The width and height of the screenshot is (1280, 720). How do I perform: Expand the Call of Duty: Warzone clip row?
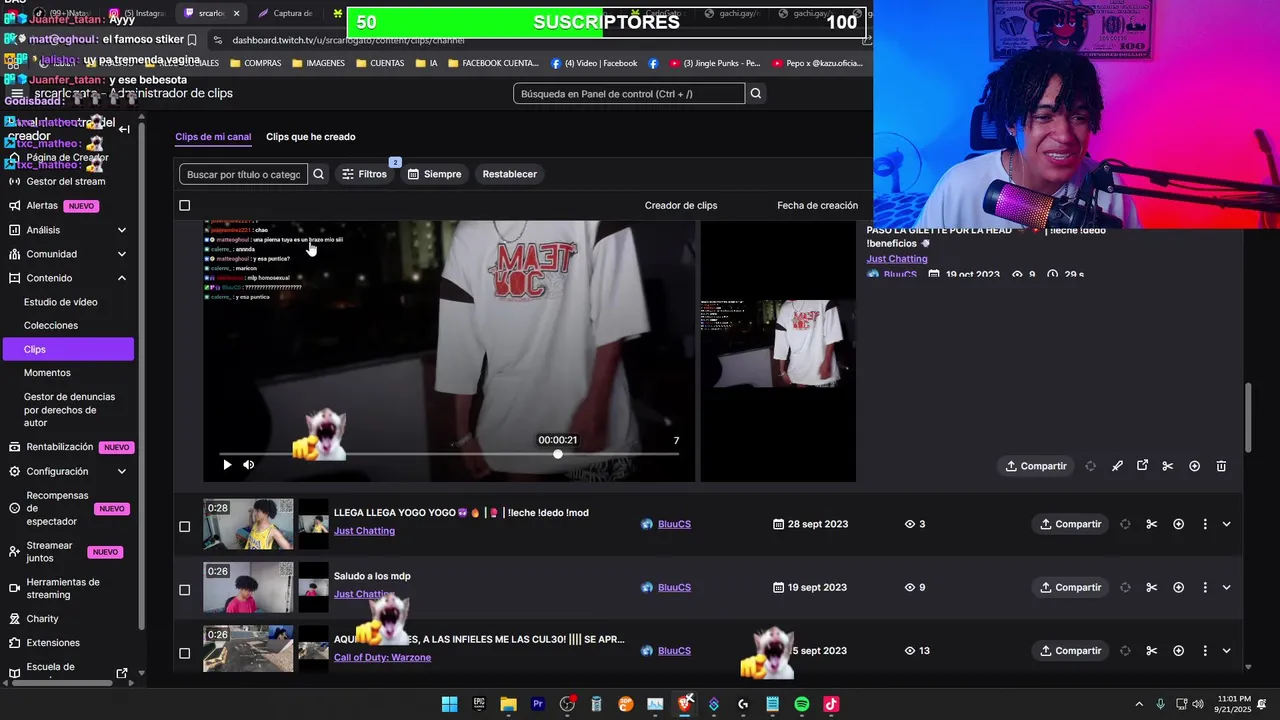pos(1227,651)
